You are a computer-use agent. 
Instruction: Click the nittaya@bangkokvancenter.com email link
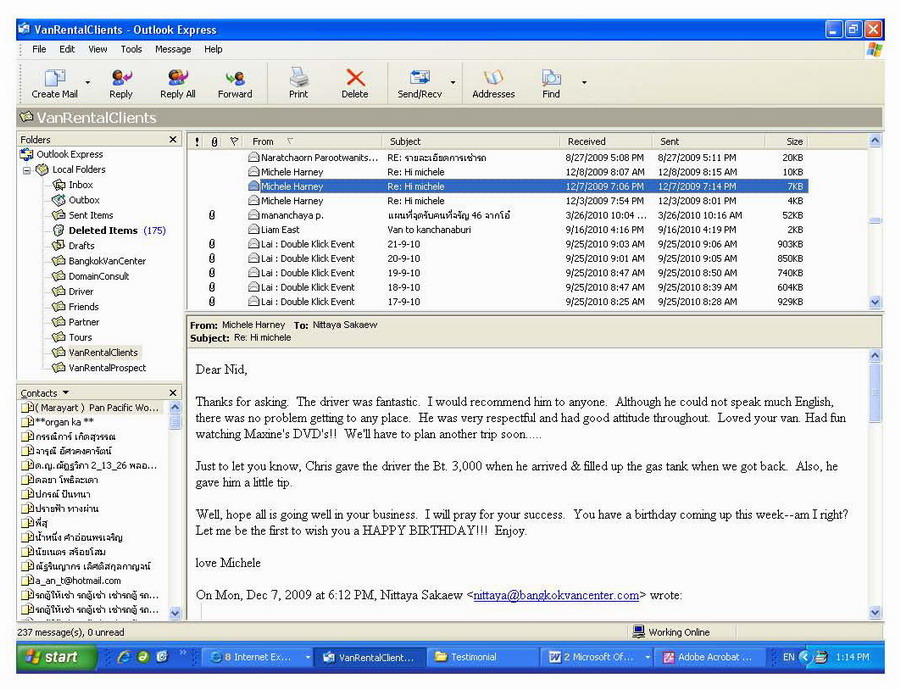[556, 595]
